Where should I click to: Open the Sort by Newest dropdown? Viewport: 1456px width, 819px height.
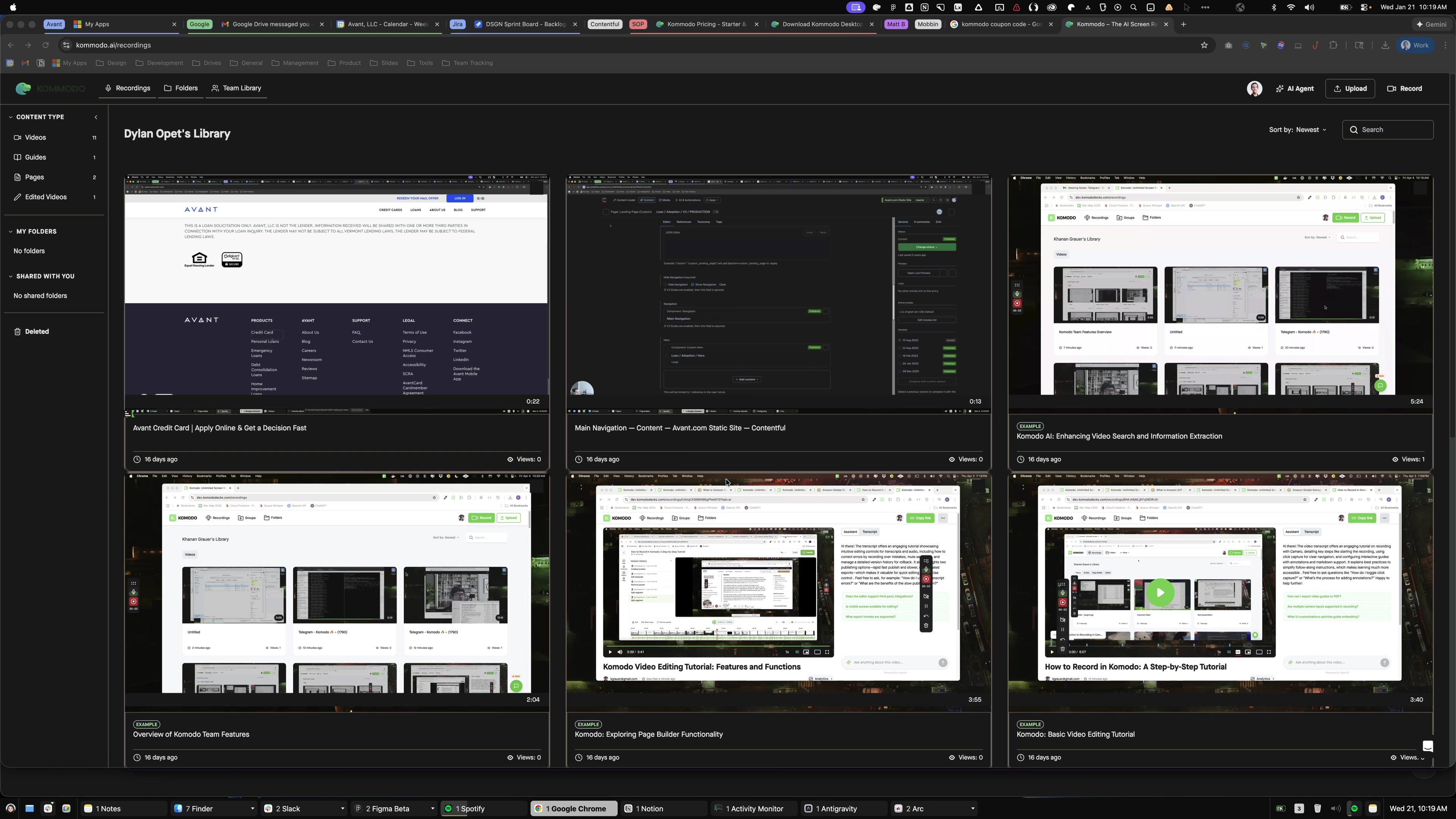pyautogui.click(x=1297, y=130)
